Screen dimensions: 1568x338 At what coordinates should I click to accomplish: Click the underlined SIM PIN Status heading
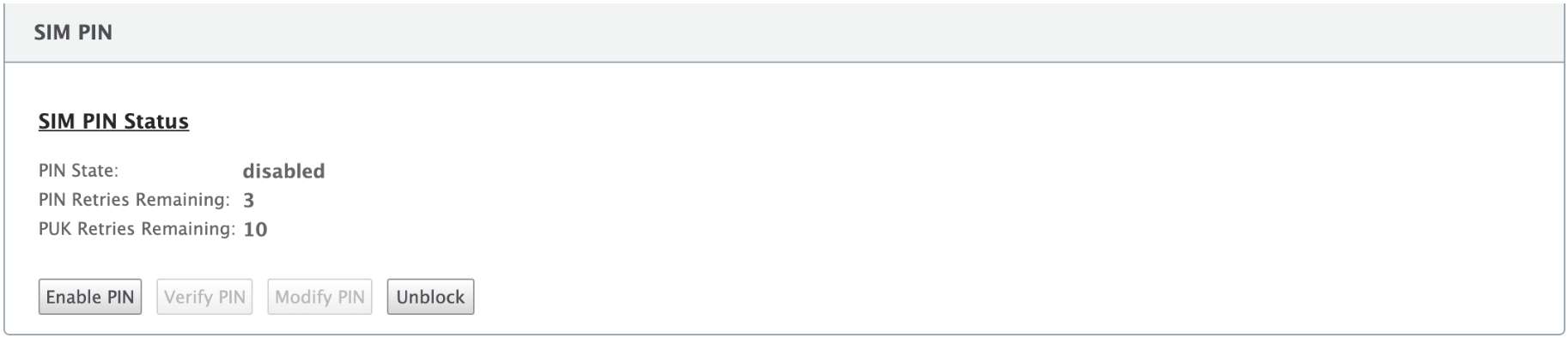[113, 122]
